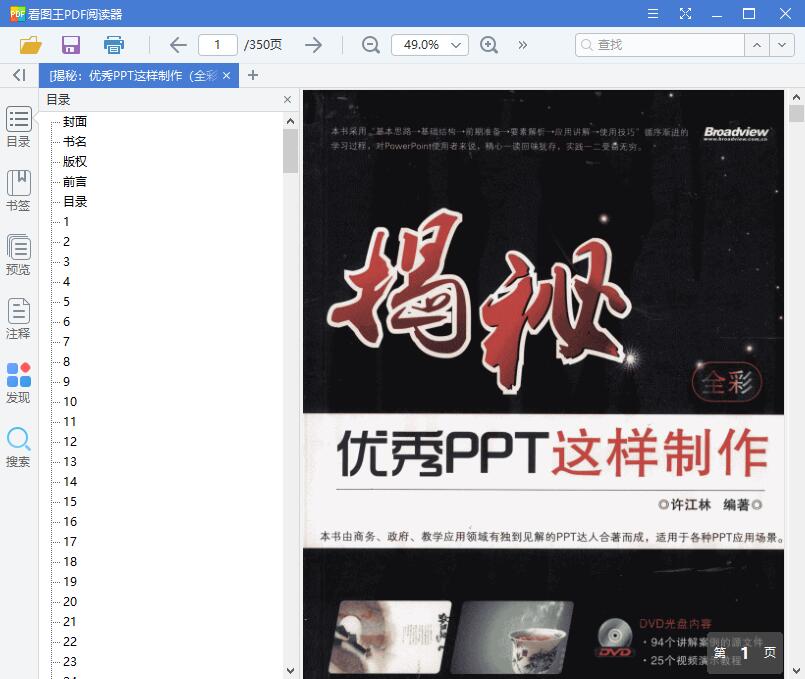Jump to outline entry 23
805x679 pixels.
[x=70, y=662]
